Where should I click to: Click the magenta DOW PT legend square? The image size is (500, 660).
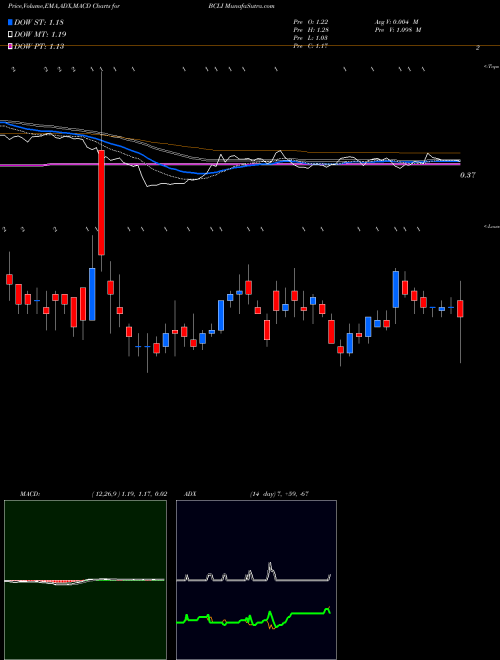coord(10,46)
